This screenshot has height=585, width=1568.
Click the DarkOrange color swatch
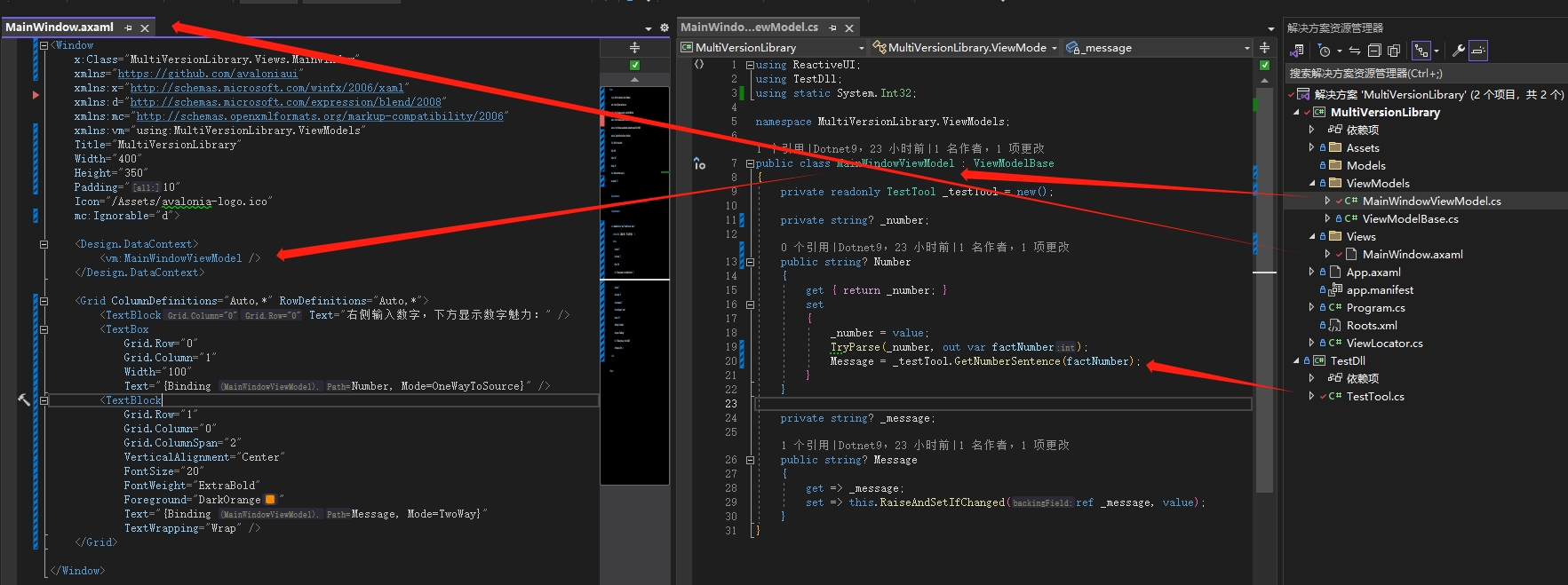270,500
